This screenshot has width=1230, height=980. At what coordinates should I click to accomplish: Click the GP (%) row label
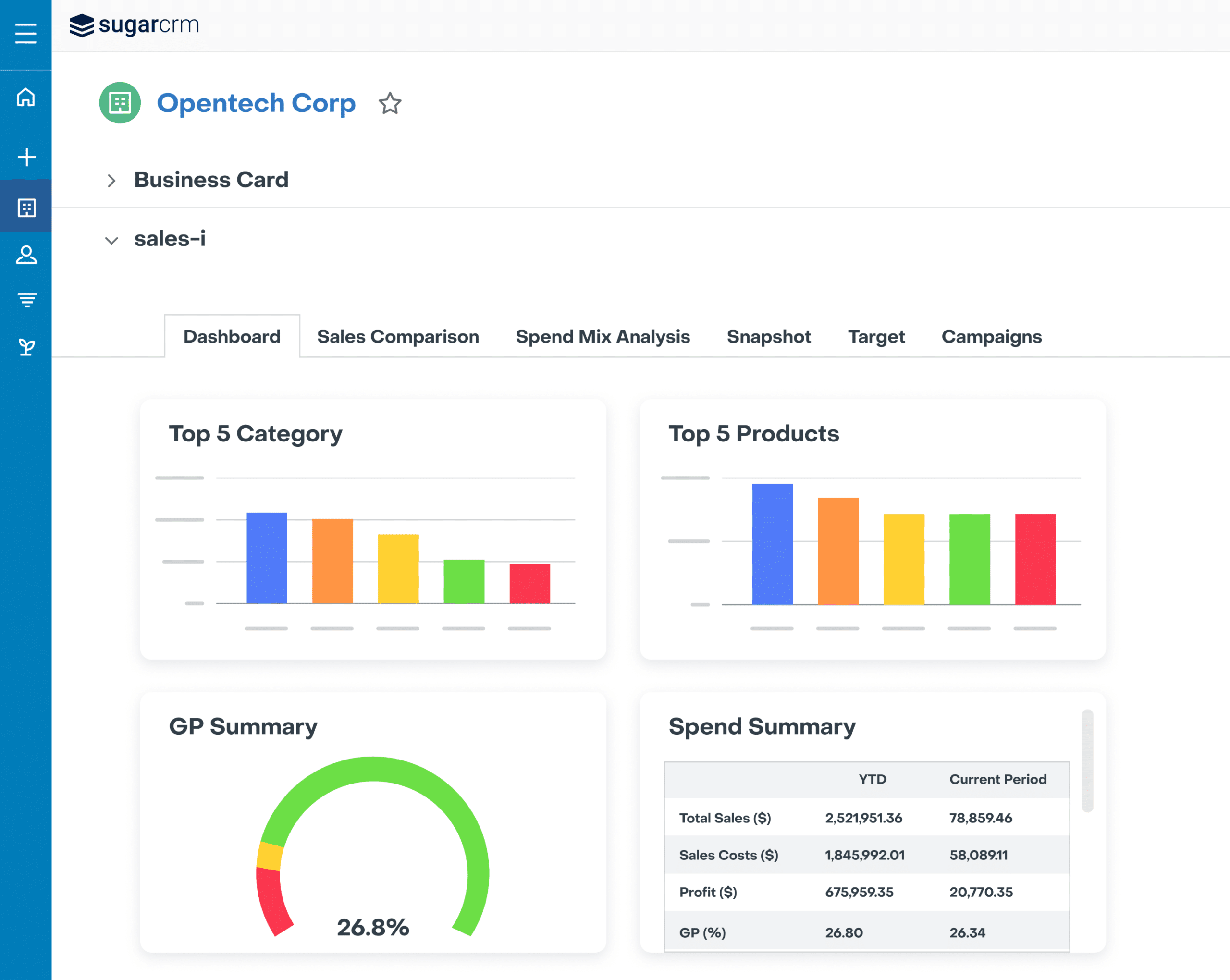[x=702, y=932]
